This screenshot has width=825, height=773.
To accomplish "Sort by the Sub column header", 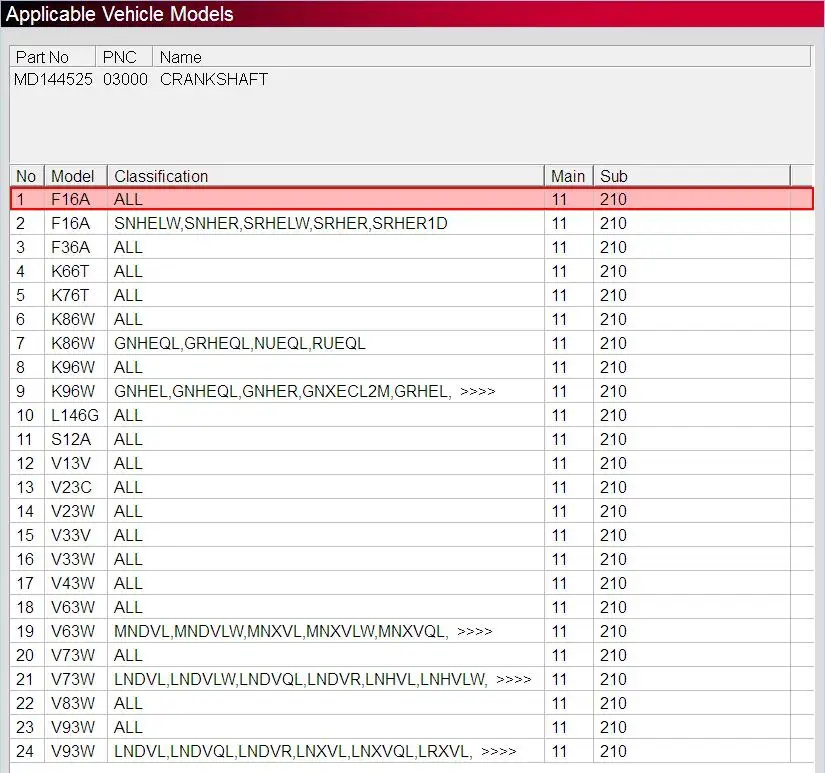I will 692,176.
